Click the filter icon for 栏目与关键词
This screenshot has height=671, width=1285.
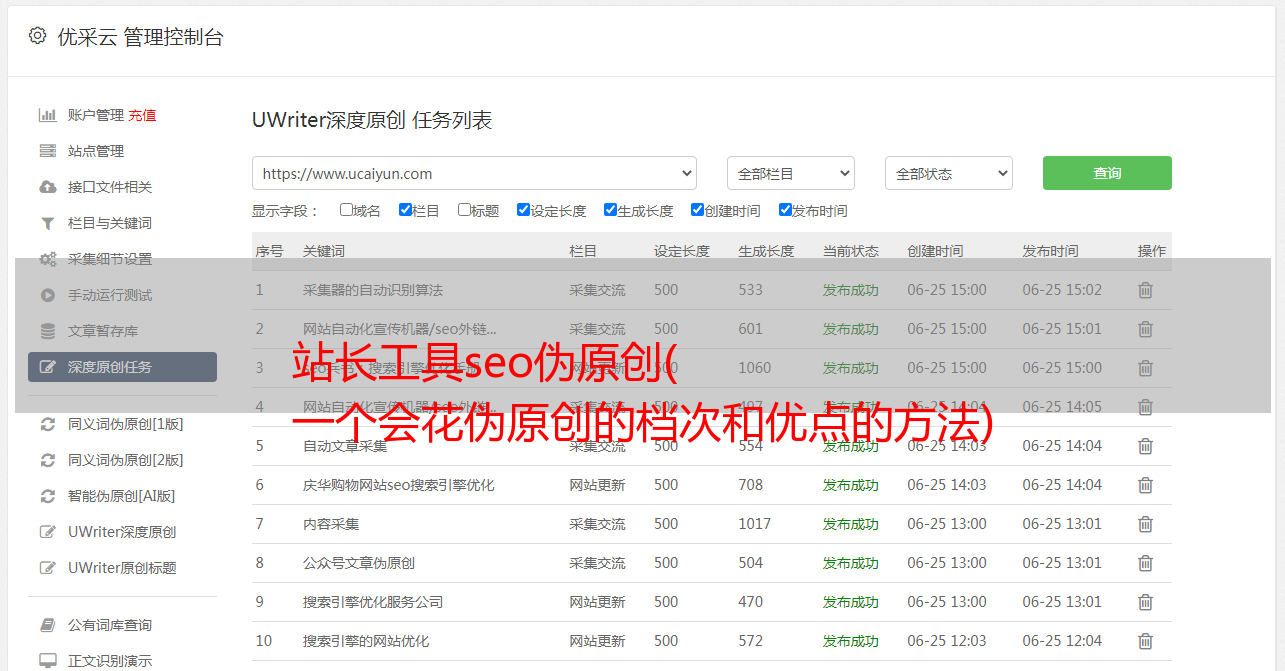tap(47, 223)
